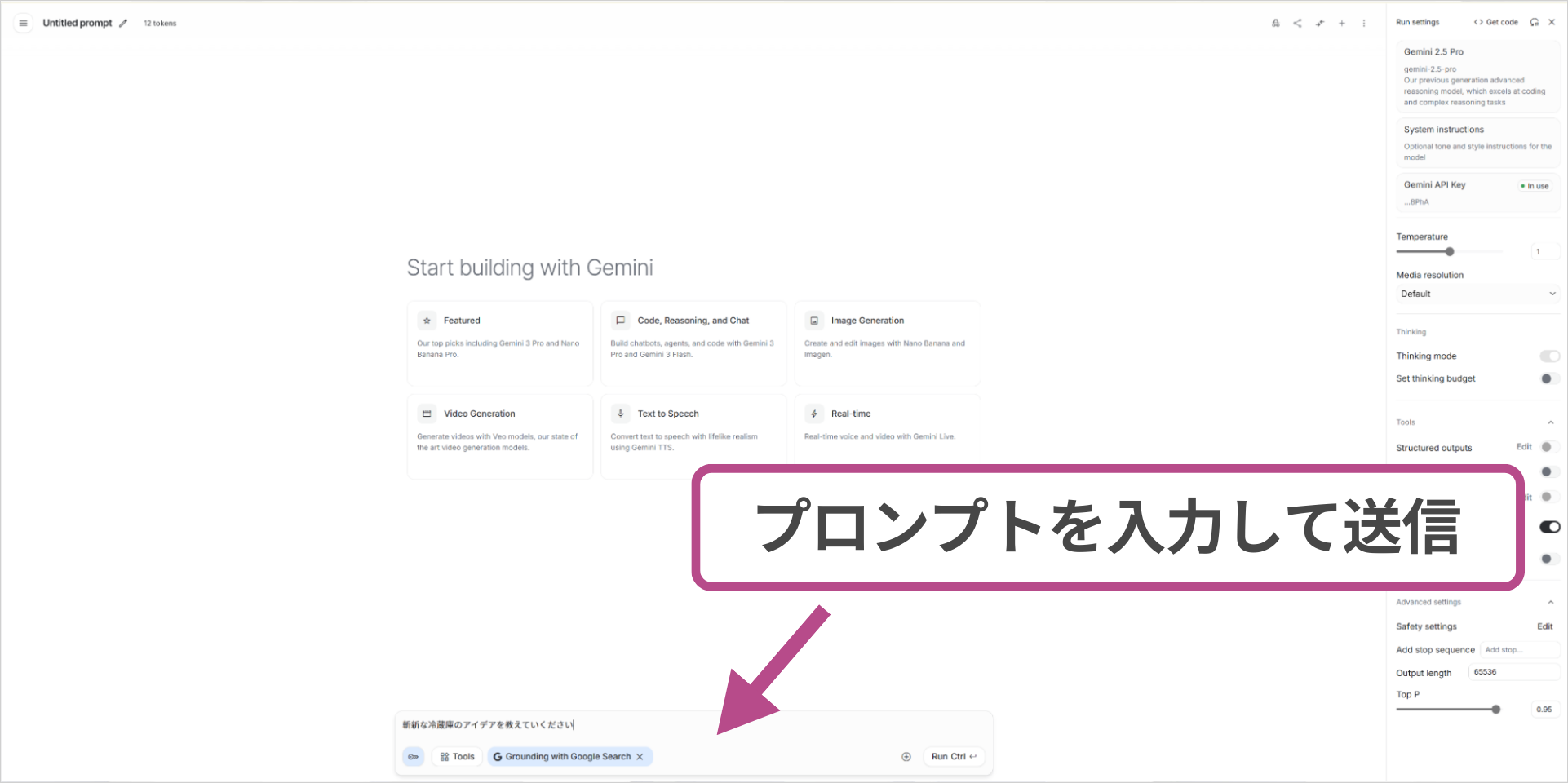Screen dimensions: 1568x783
Task: Remove the Grounding with Google Search chip
Action: point(640,757)
